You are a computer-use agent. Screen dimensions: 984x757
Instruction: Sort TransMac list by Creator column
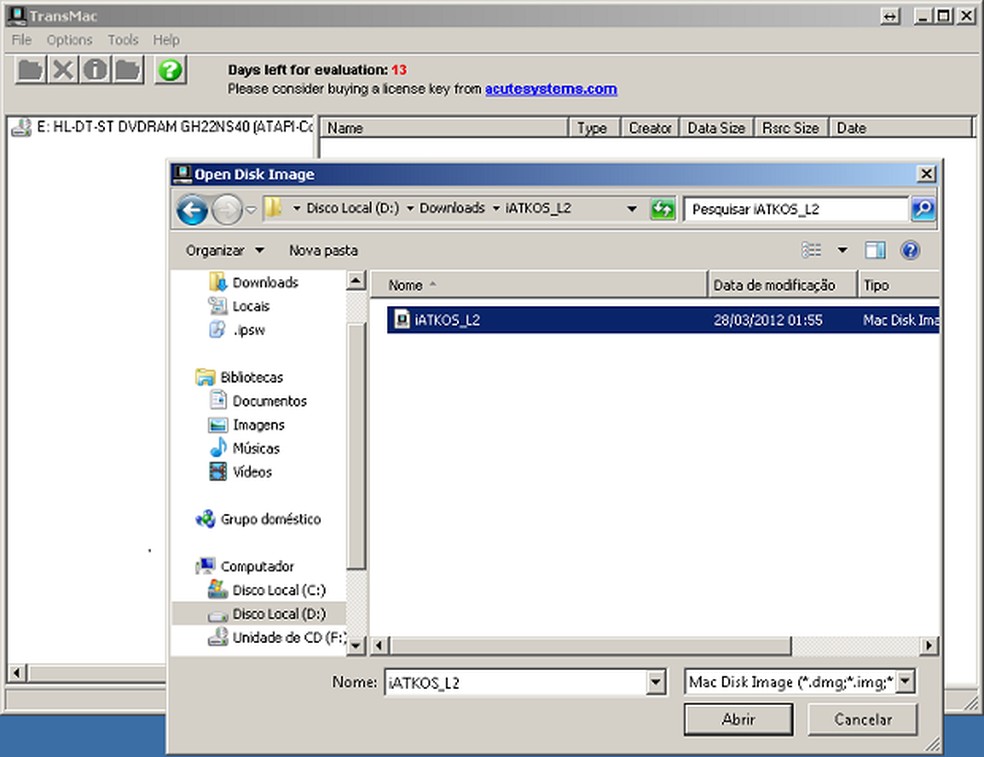[650, 127]
